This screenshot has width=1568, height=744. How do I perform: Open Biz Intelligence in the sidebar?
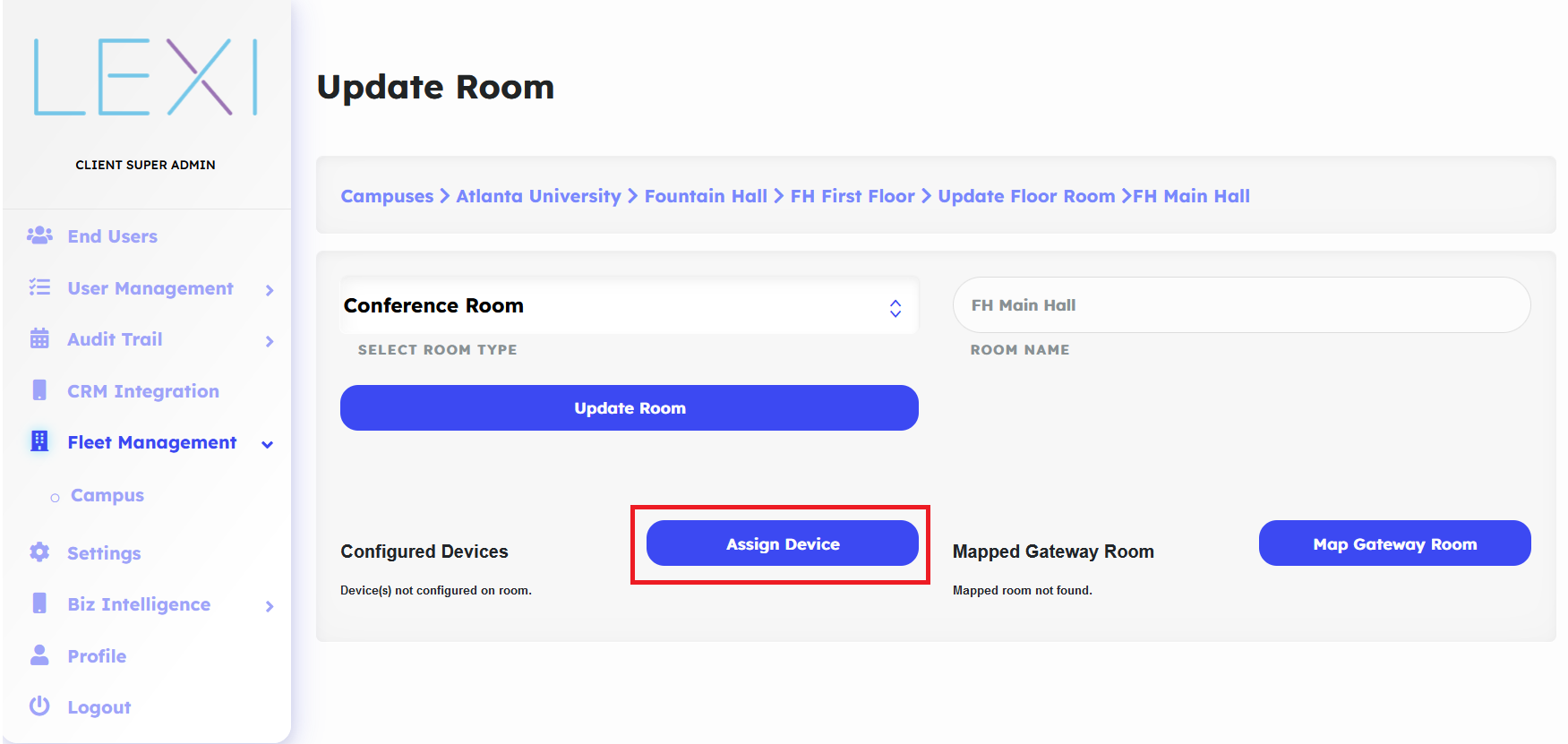tap(139, 604)
